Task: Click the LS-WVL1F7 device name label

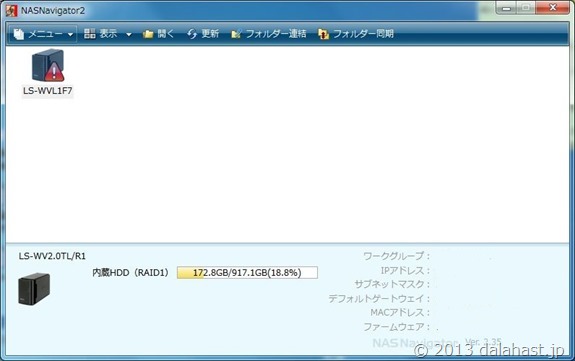Action: tap(48, 91)
